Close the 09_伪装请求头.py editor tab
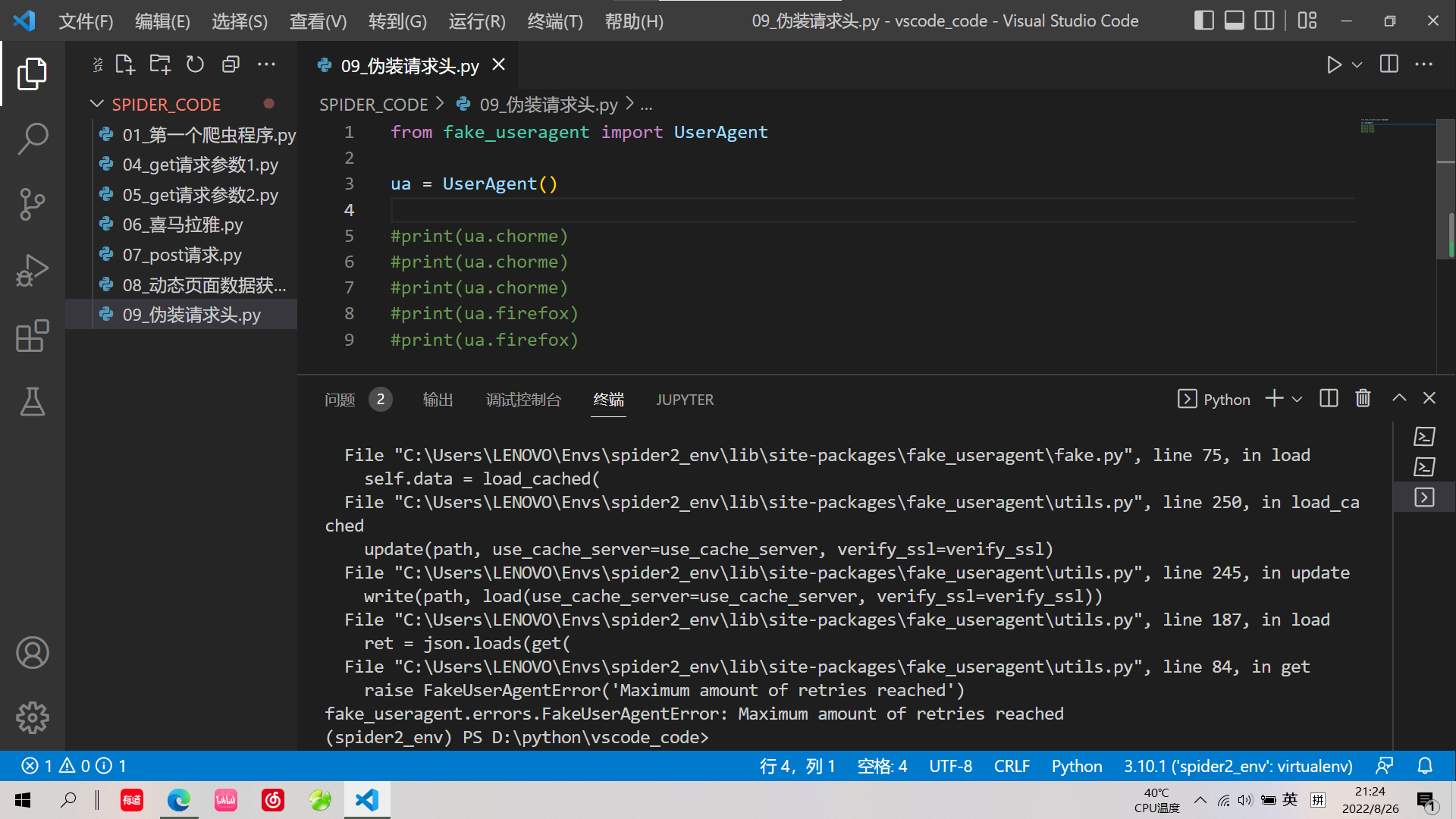The width and height of the screenshot is (1456, 819). tap(498, 65)
